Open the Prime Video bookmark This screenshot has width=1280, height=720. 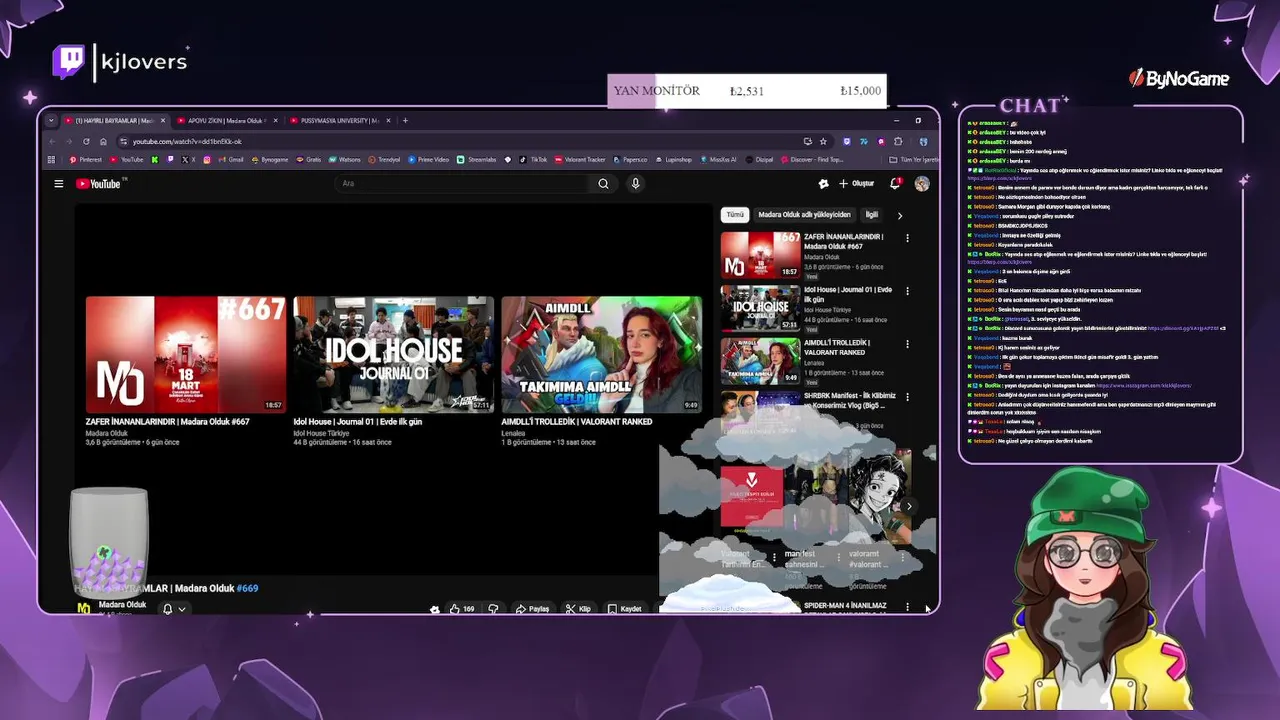(x=428, y=159)
